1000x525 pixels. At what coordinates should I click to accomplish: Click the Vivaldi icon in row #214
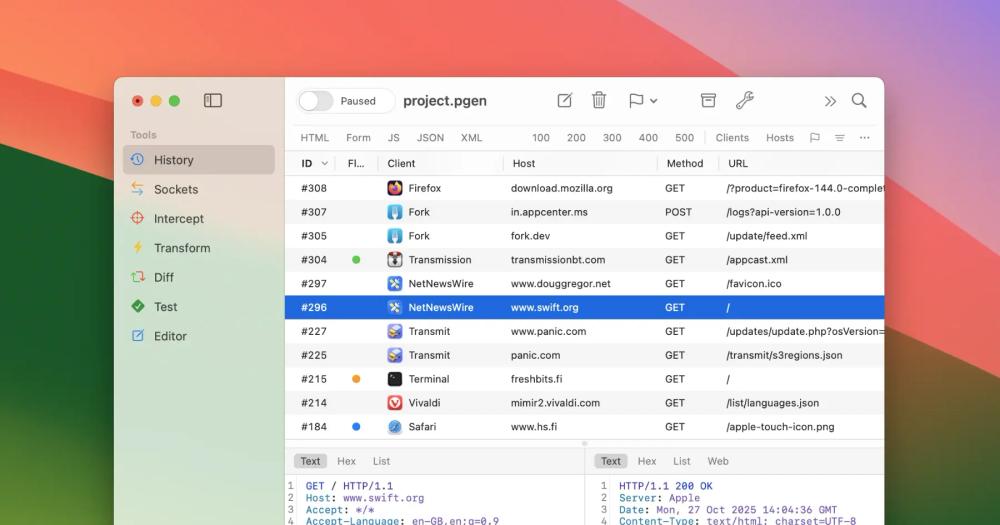395,403
